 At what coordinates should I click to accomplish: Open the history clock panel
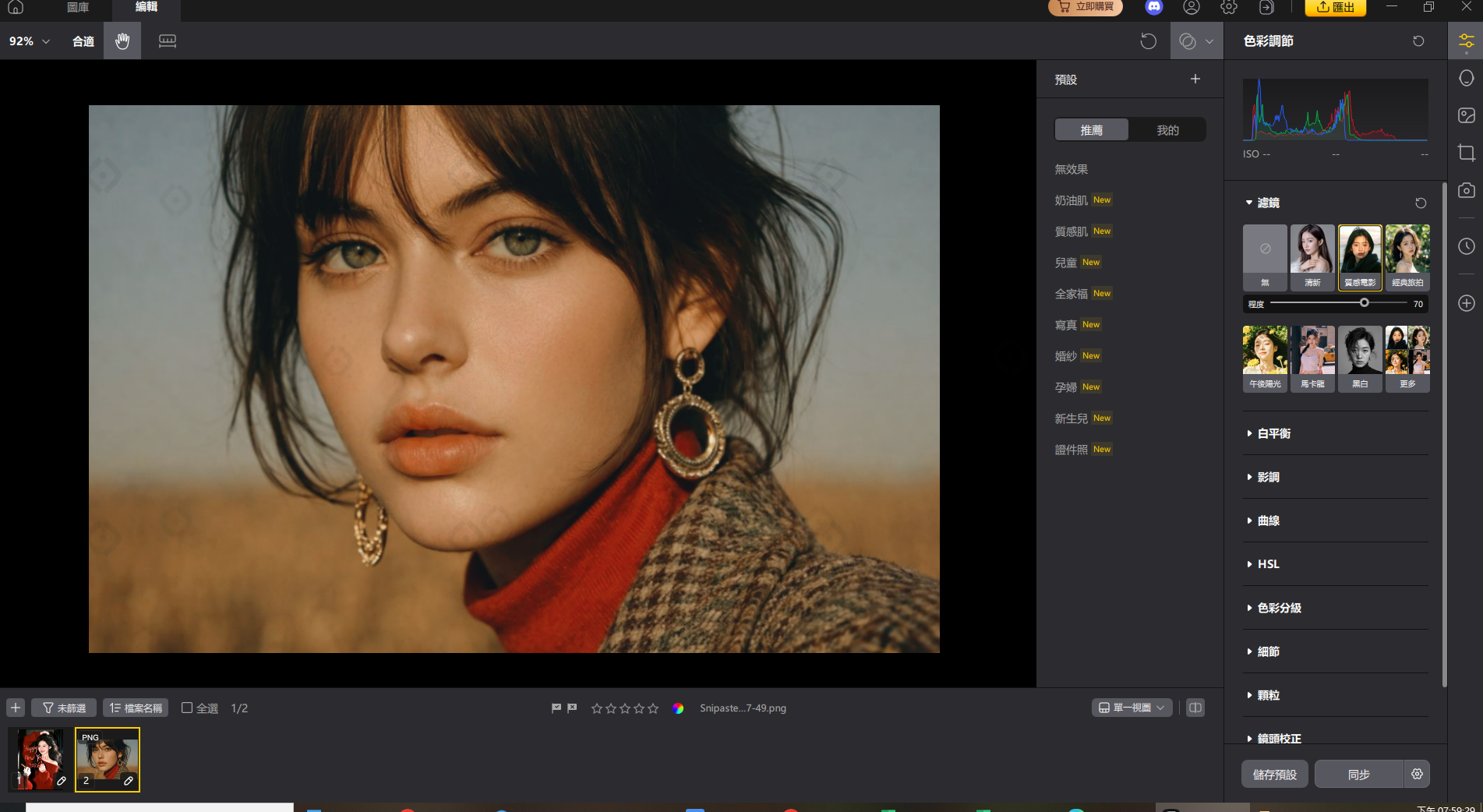click(1466, 246)
